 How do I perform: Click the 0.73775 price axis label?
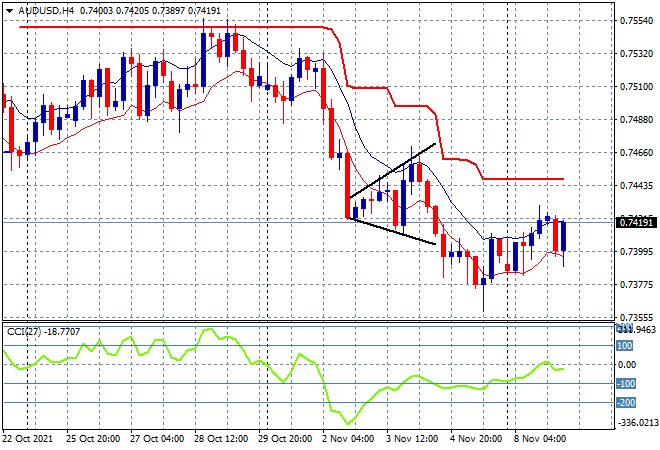(x=636, y=285)
